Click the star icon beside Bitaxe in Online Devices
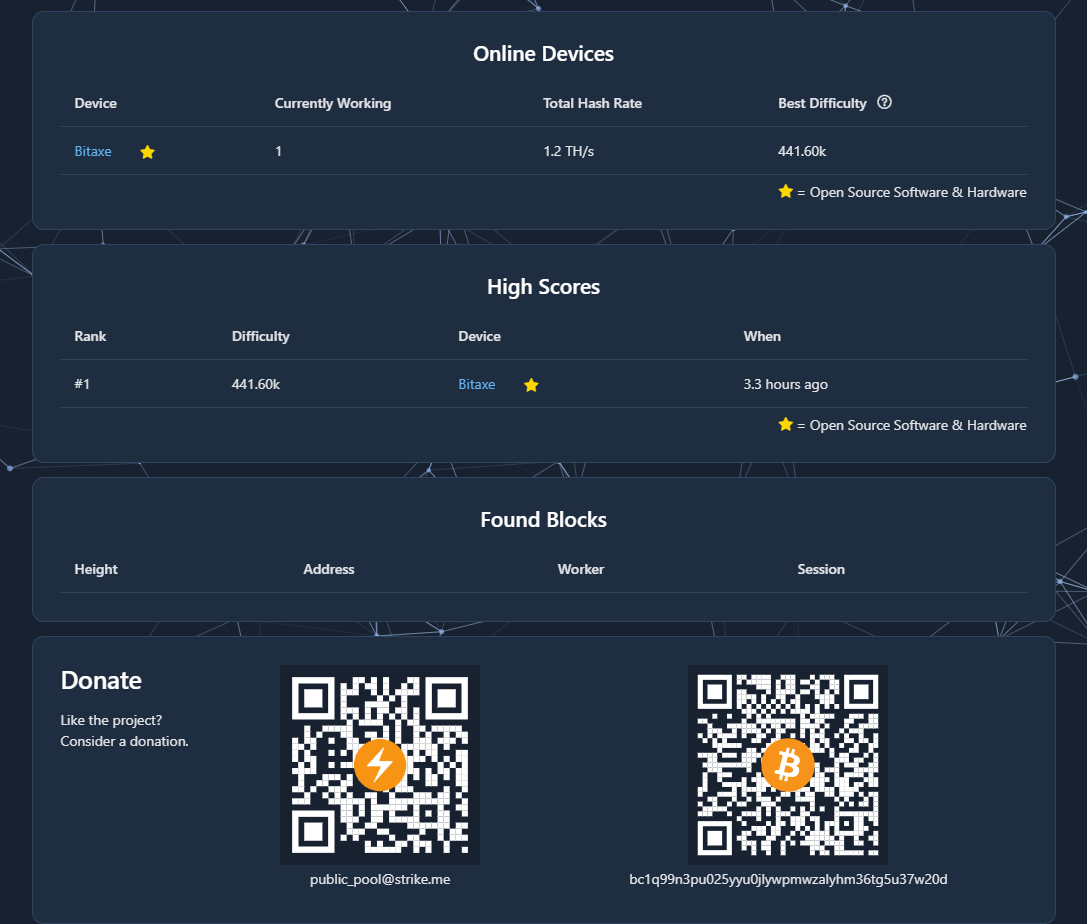 coord(147,152)
